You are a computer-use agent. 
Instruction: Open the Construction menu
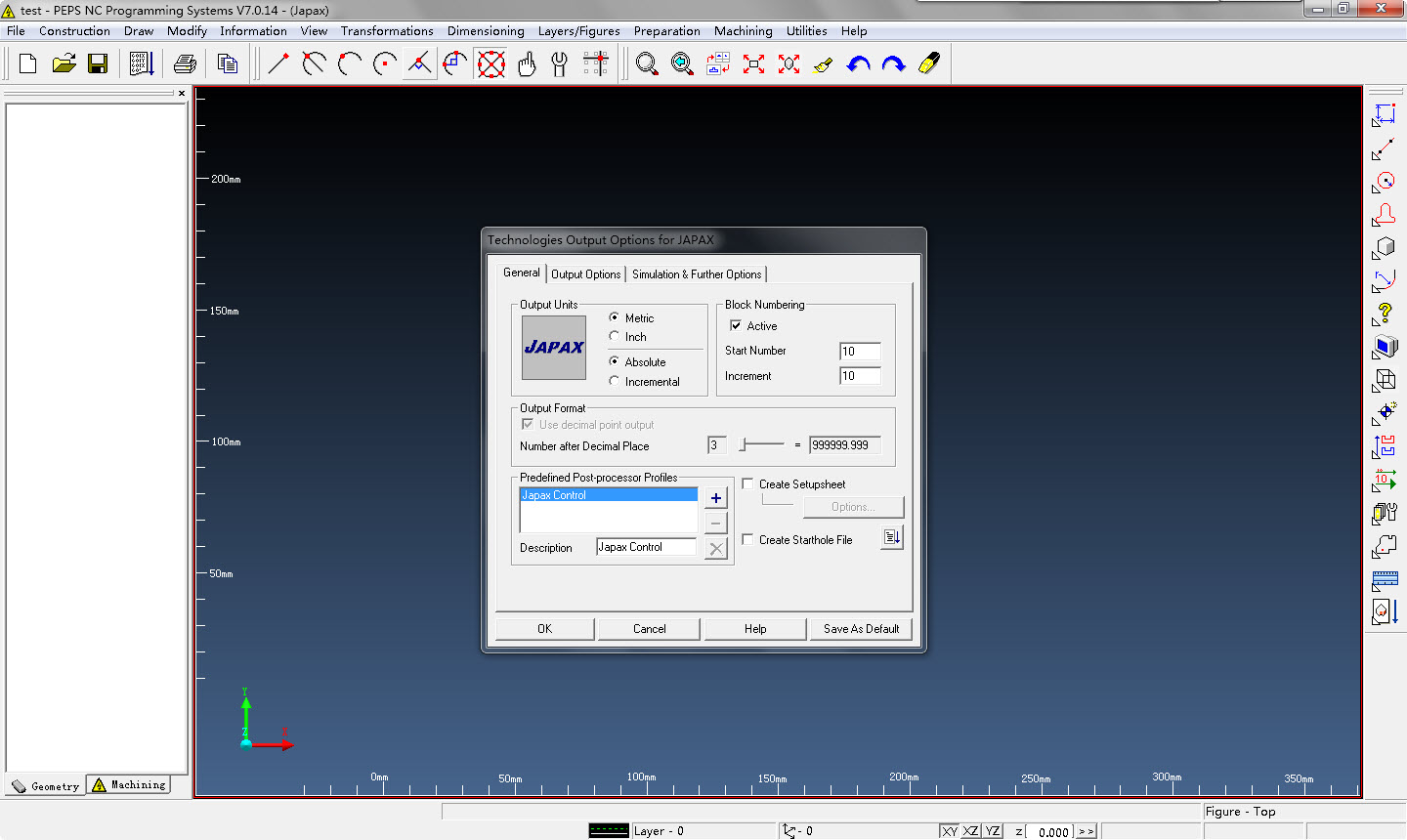pos(74,31)
